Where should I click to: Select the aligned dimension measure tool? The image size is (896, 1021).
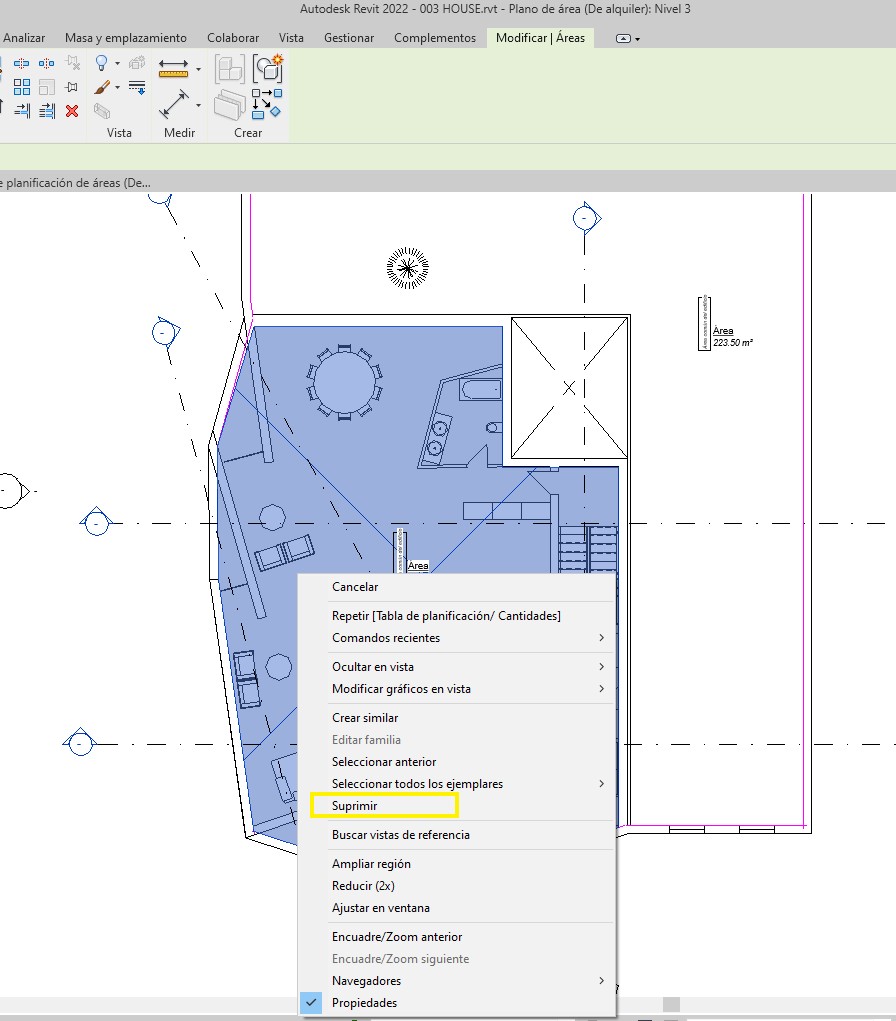click(174, 69)
